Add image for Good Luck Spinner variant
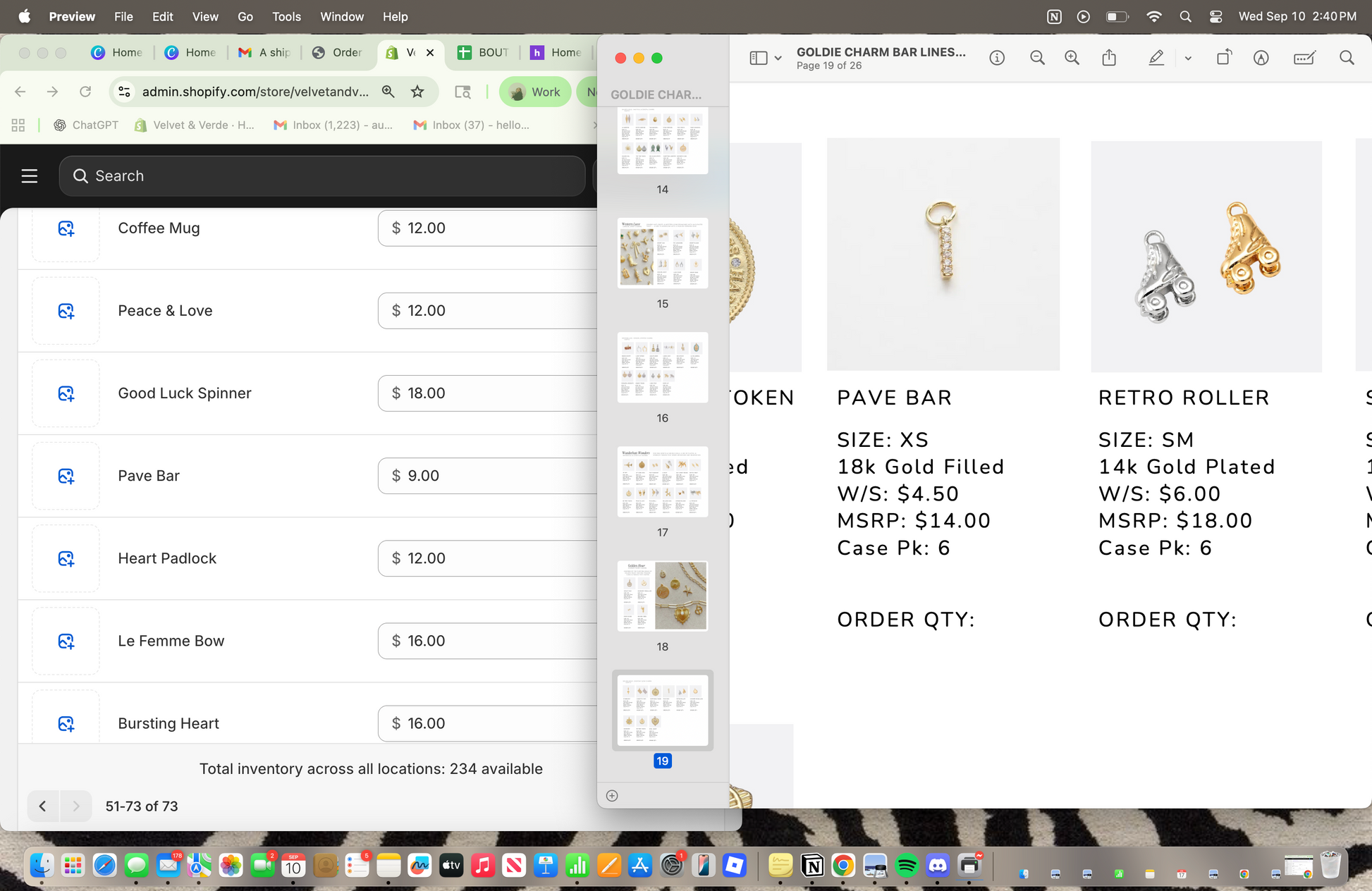Viewport: 1372px width, 891px height. pyautogui.click(x=66, y=393)
